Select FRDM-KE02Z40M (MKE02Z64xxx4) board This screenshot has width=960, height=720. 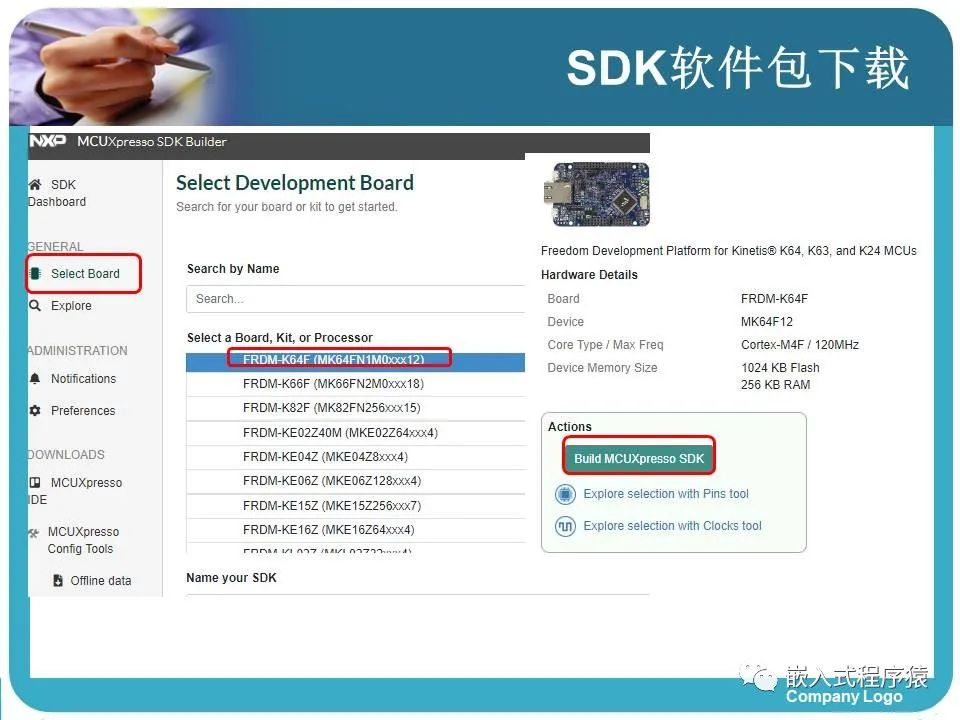[x=356, y=433]
